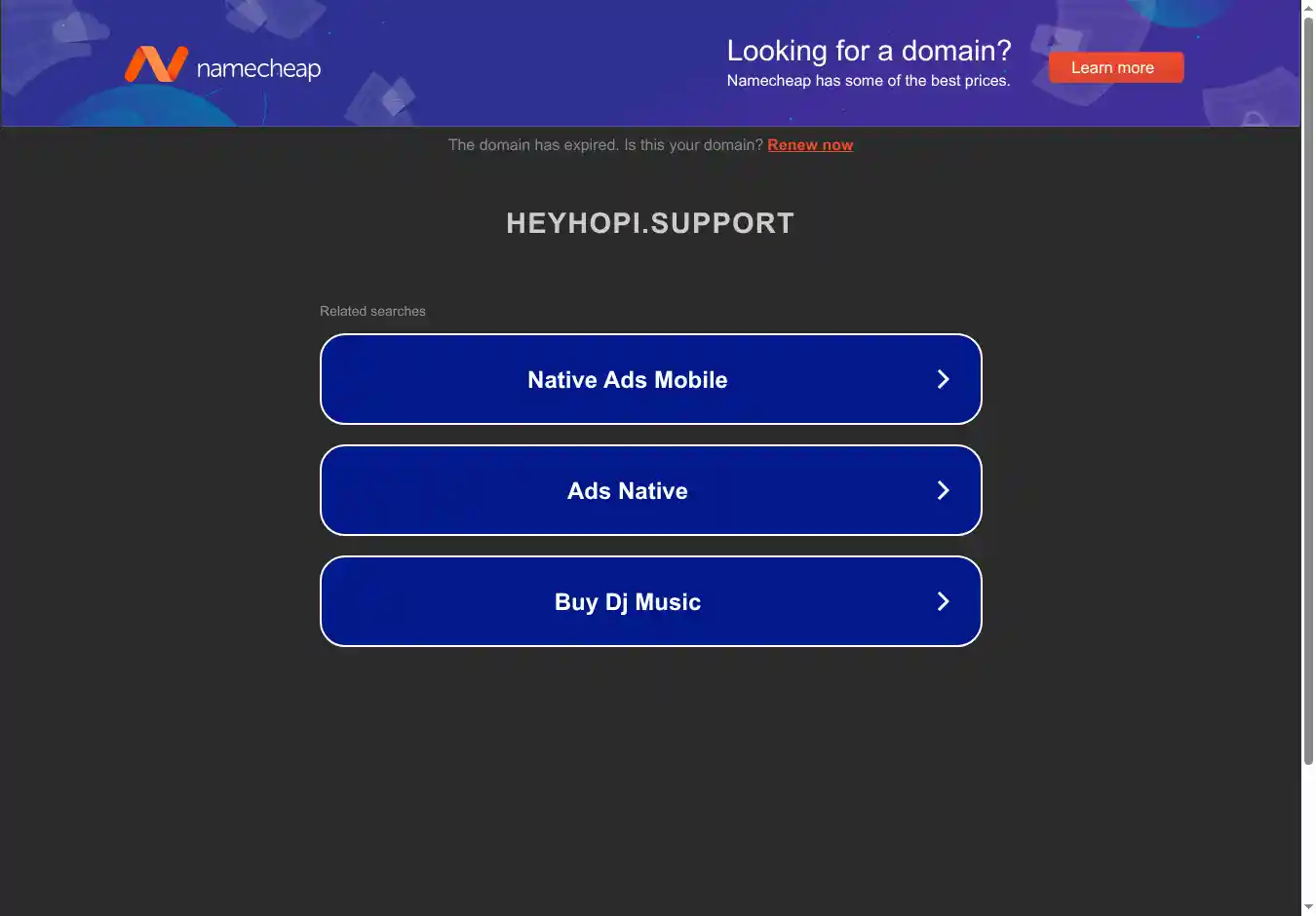Click the empty scrollbar track below the thumb
Viewport: 1316px width, 916px height.
coord(1308,833)
